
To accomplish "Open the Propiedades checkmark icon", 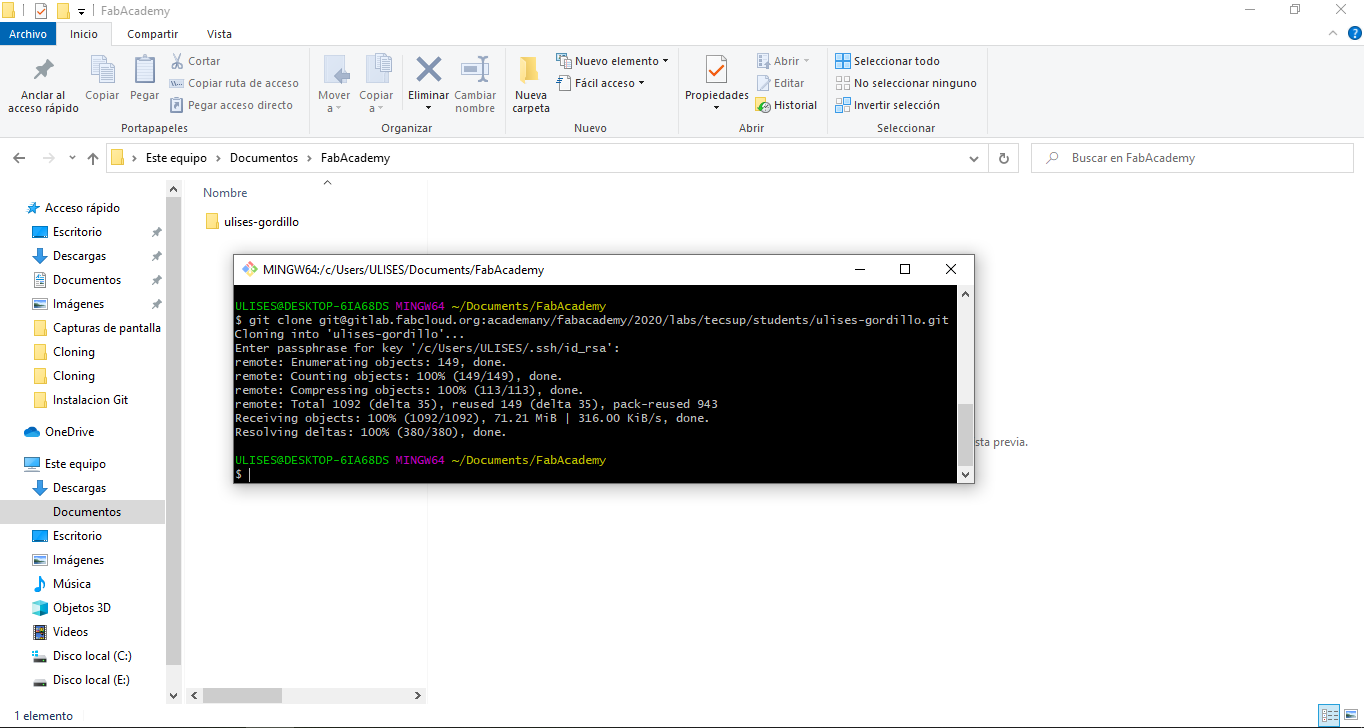I will click(x=716, y=70).
